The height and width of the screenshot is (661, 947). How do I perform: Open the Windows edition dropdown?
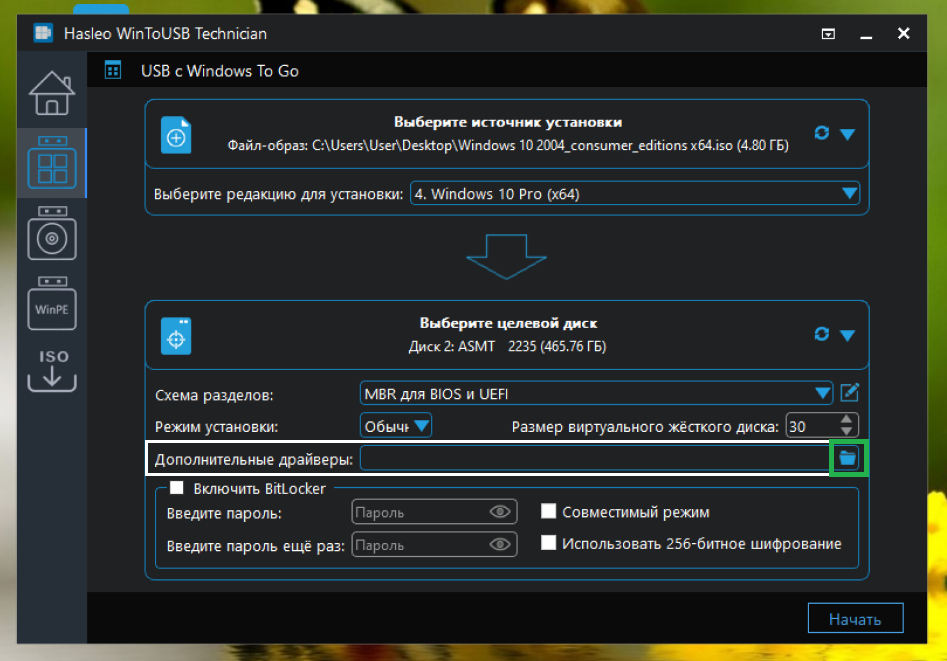pyautogui.click(x=851, y=193)
